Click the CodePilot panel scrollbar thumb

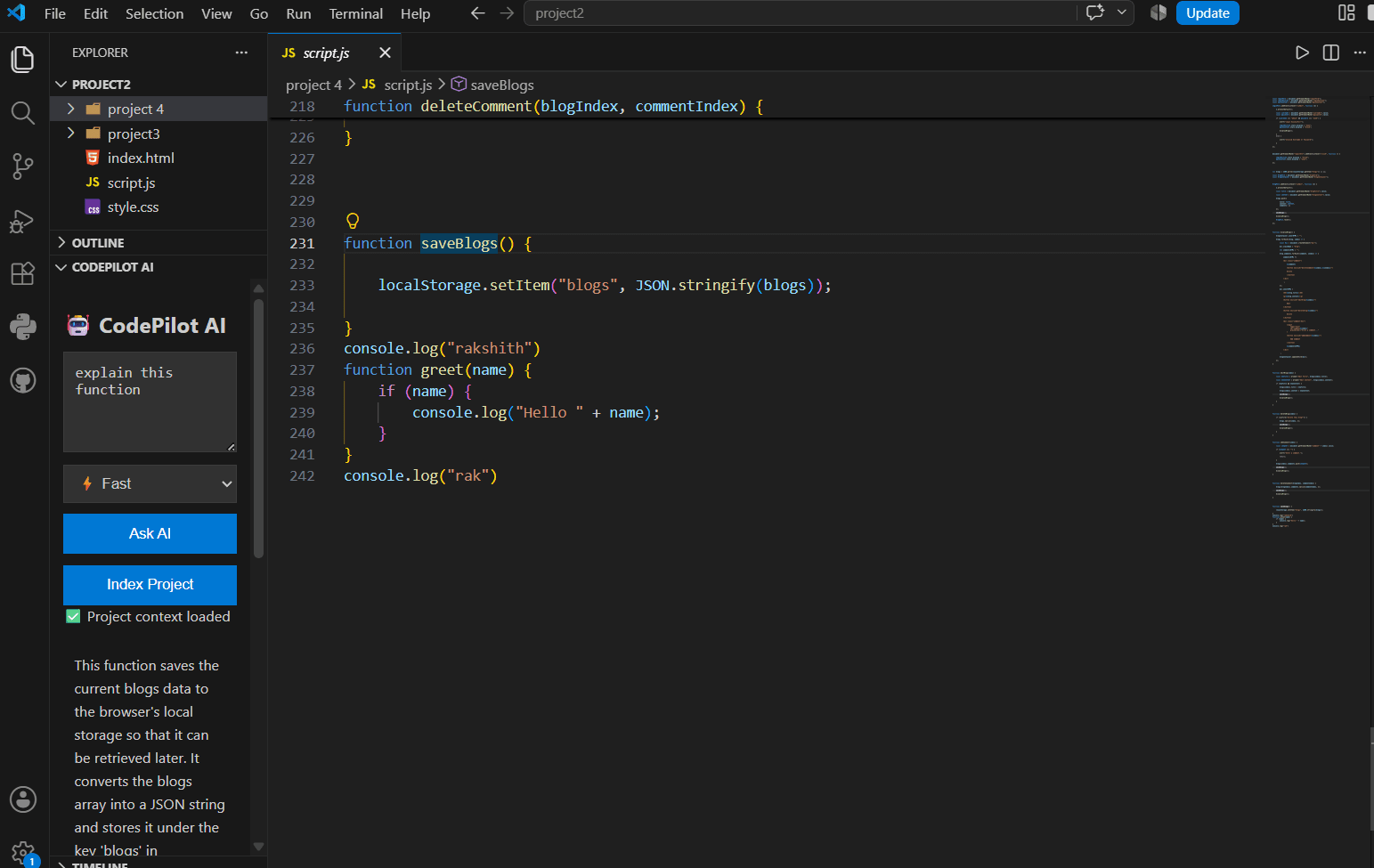(x=258, y=428)
